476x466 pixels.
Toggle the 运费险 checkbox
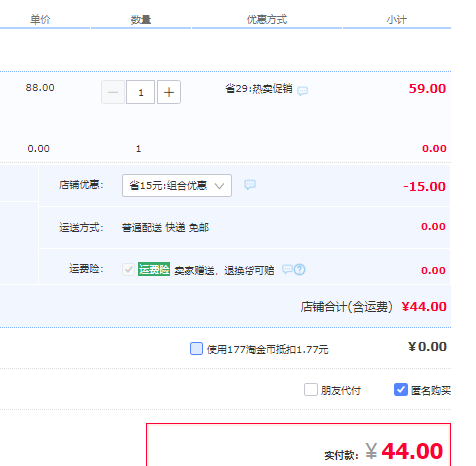(128, 269)
